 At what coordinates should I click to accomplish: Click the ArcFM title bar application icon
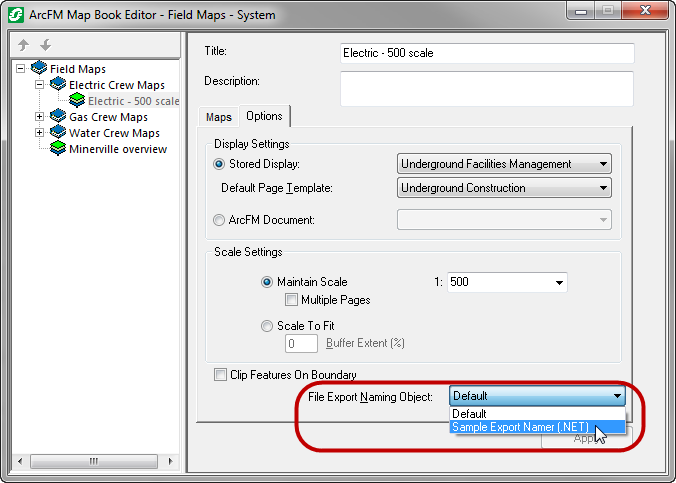17,15
